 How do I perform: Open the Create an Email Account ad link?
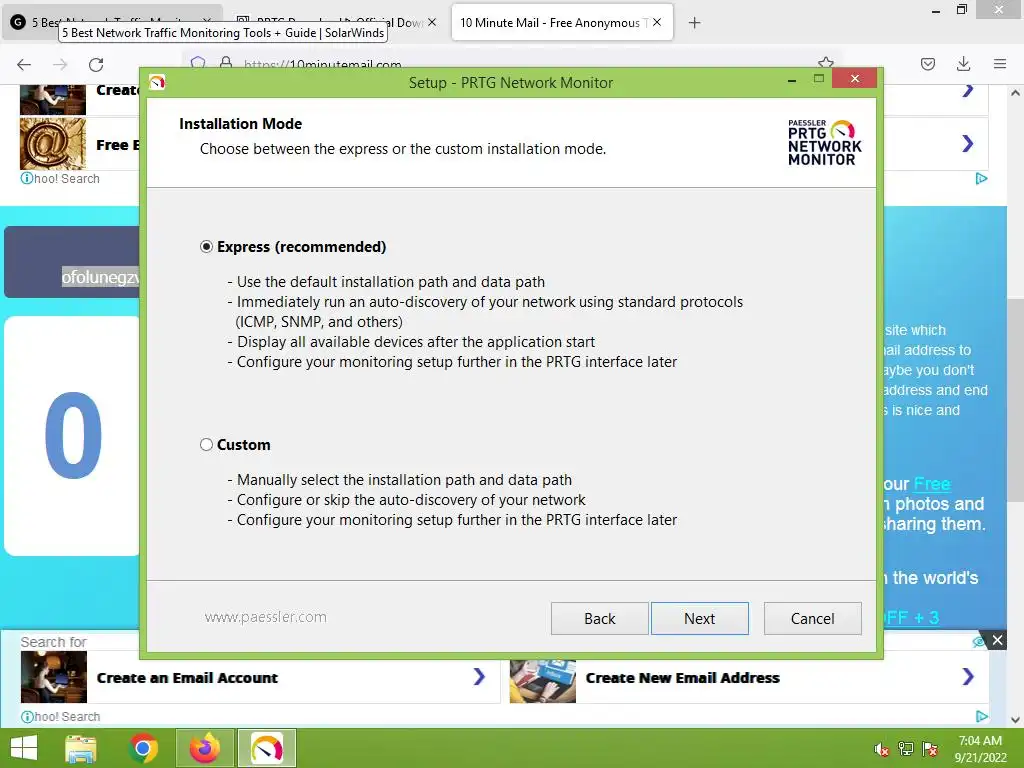[x=187, y=678]
